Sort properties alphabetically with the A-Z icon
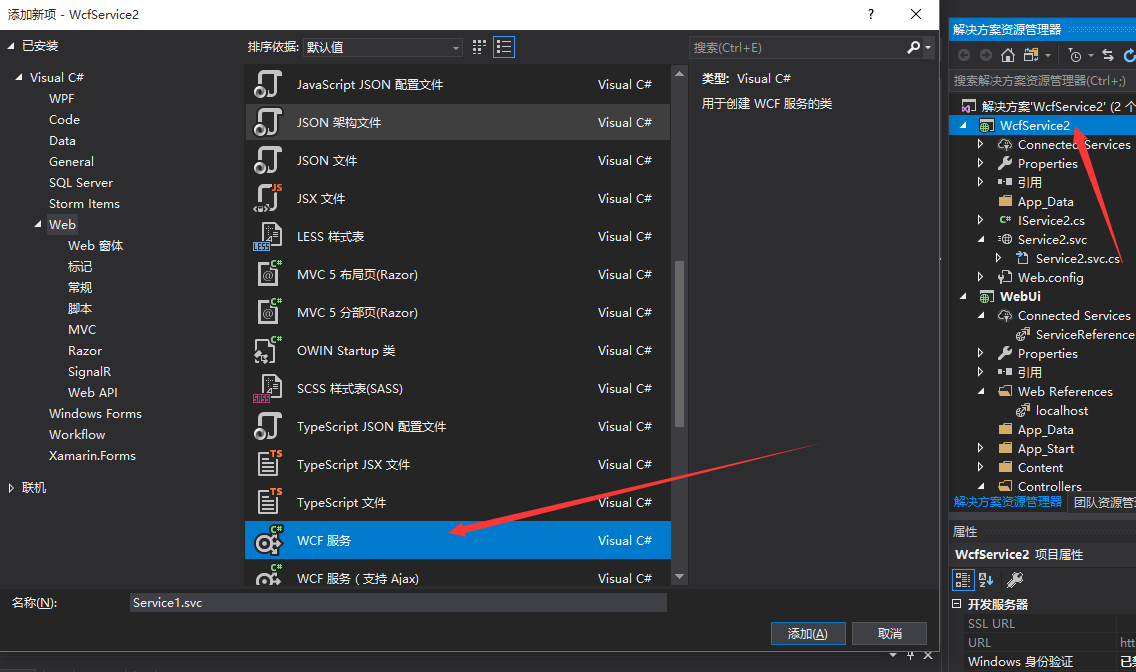This screenshot has height=672, width=1136. coord(985,580)
